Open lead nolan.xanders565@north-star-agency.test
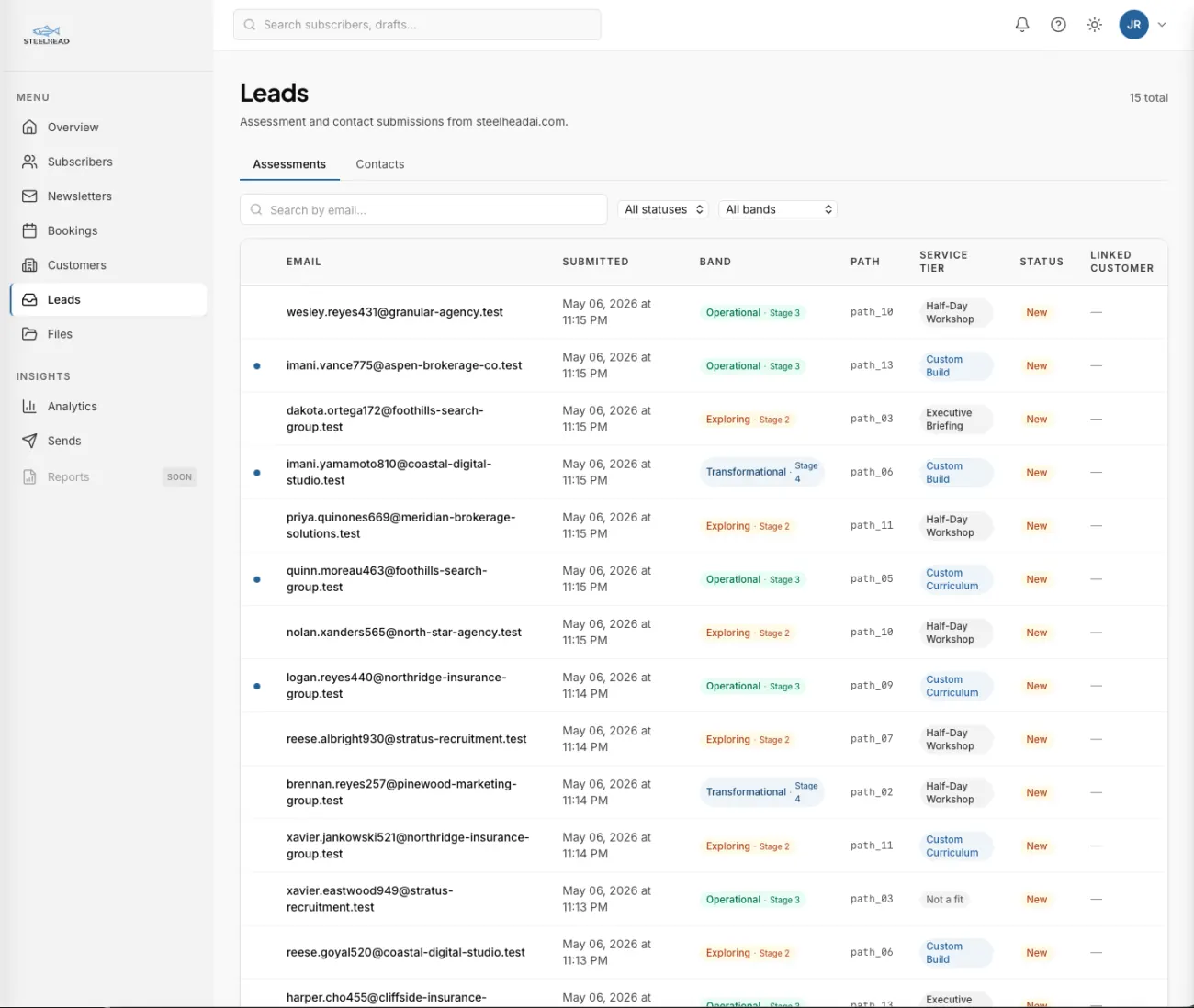 tap(404, 633)
